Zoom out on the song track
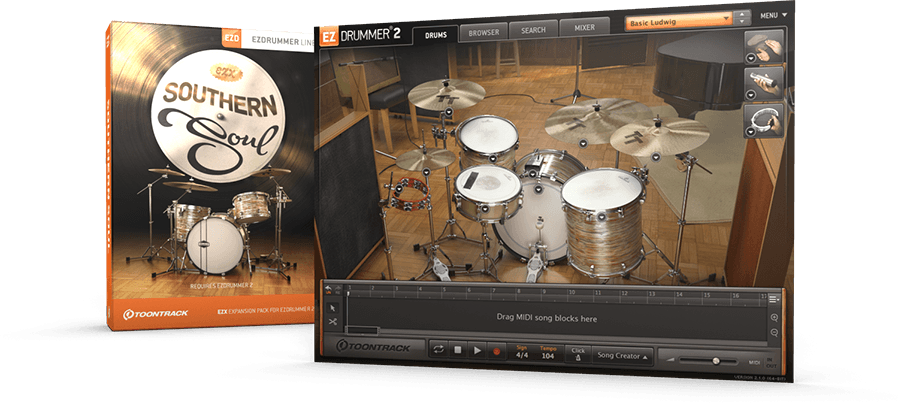 pyautogui.click(x=774, y=333)
